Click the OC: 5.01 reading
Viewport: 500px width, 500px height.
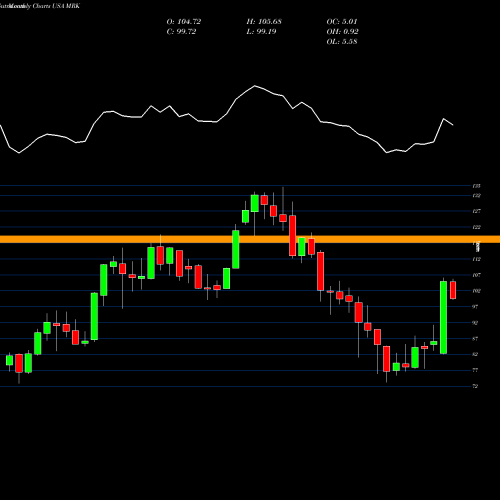pos(342,22)
